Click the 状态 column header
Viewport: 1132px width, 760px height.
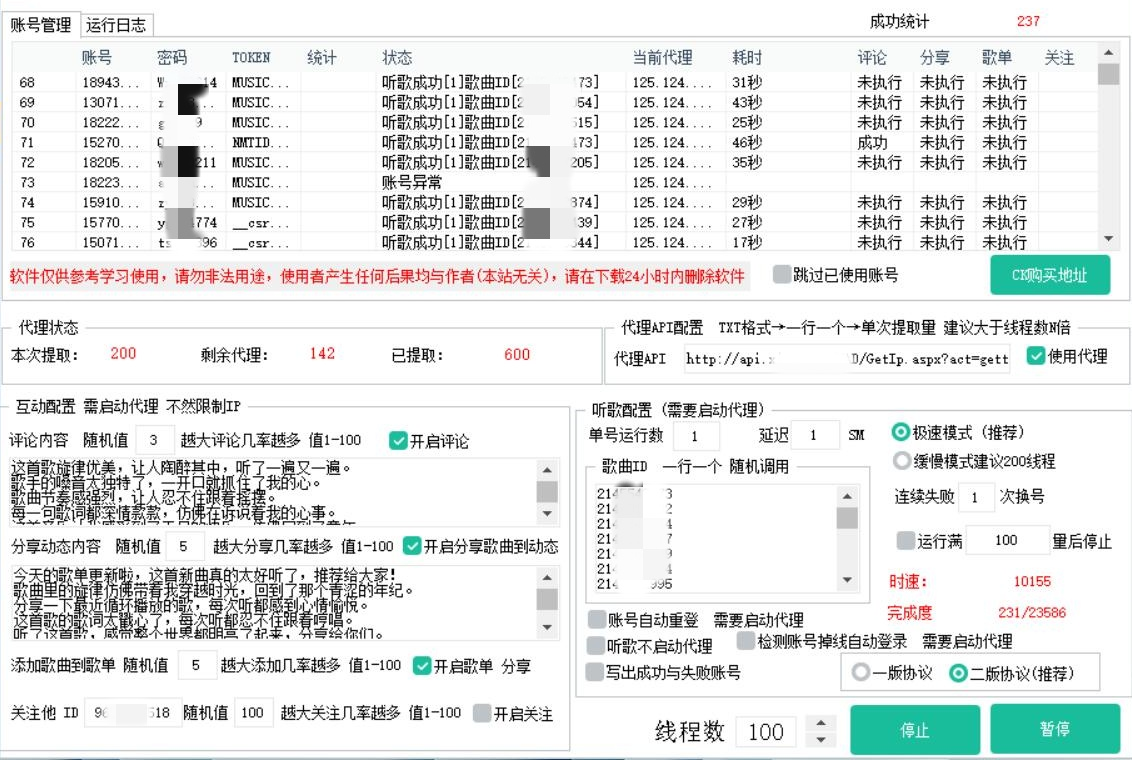click(x=397, y=58)
